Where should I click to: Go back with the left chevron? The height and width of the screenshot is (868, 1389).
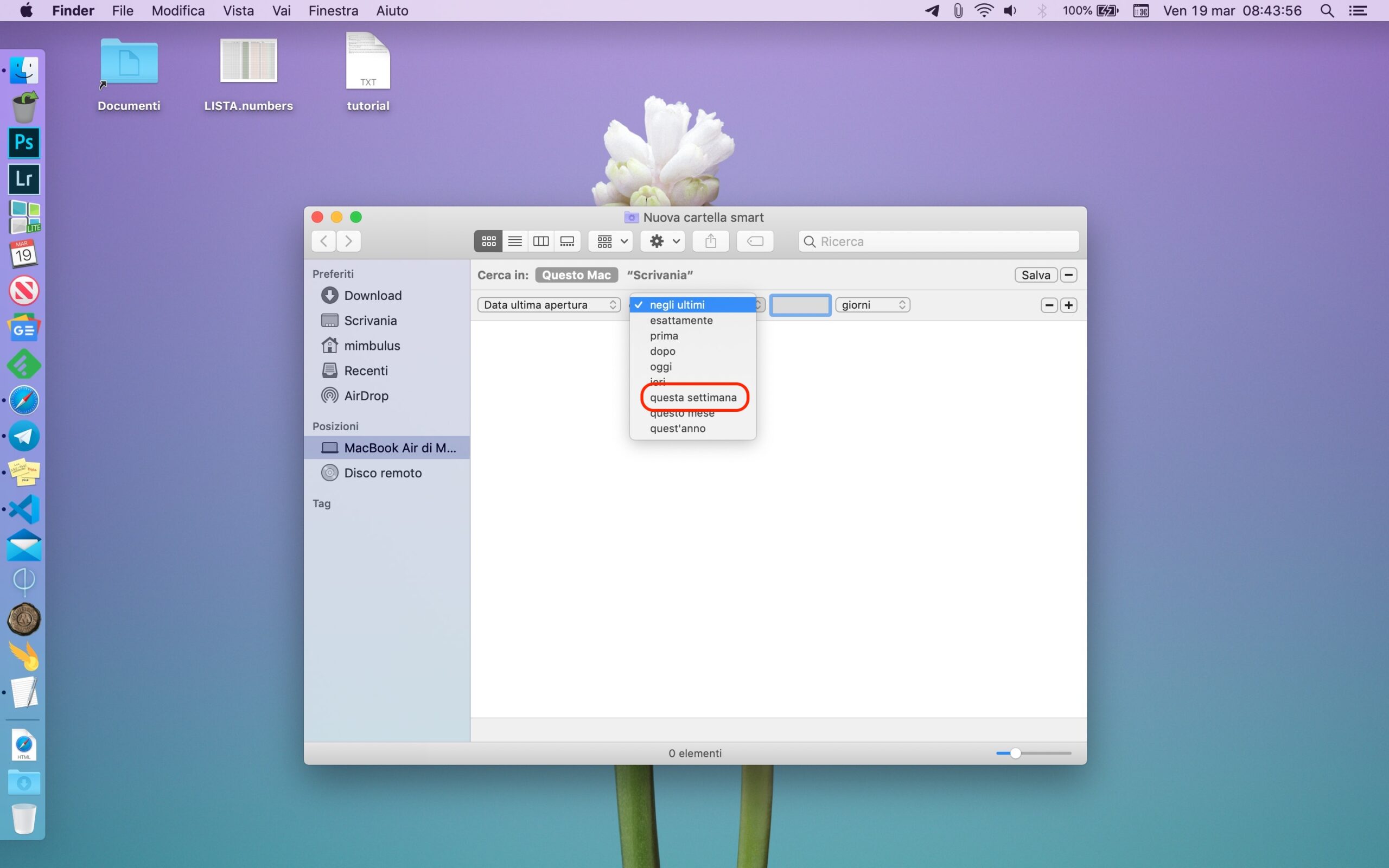tap(324, 241)
